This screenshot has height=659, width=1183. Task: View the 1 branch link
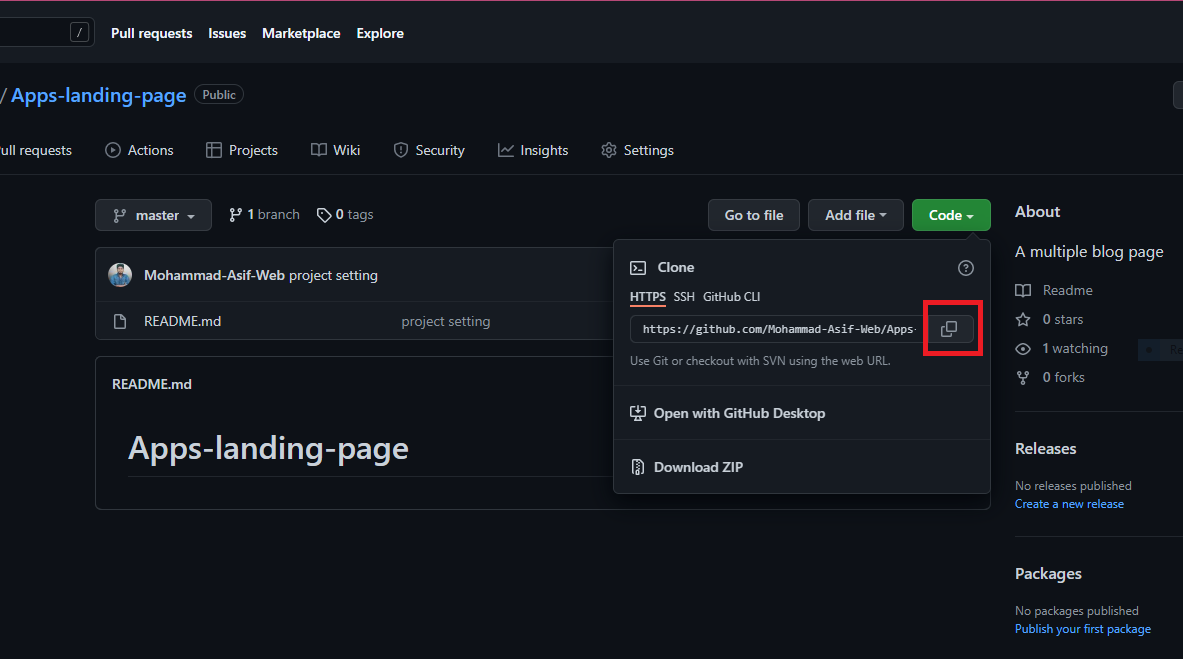pyautogui.click(x=264, y=215)
